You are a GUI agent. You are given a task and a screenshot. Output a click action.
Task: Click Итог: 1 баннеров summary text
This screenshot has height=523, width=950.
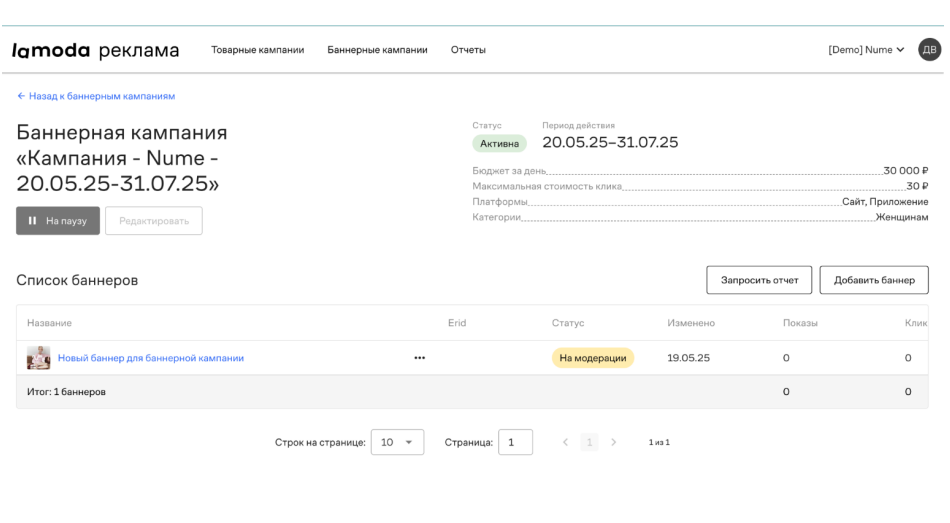point(66,391)
